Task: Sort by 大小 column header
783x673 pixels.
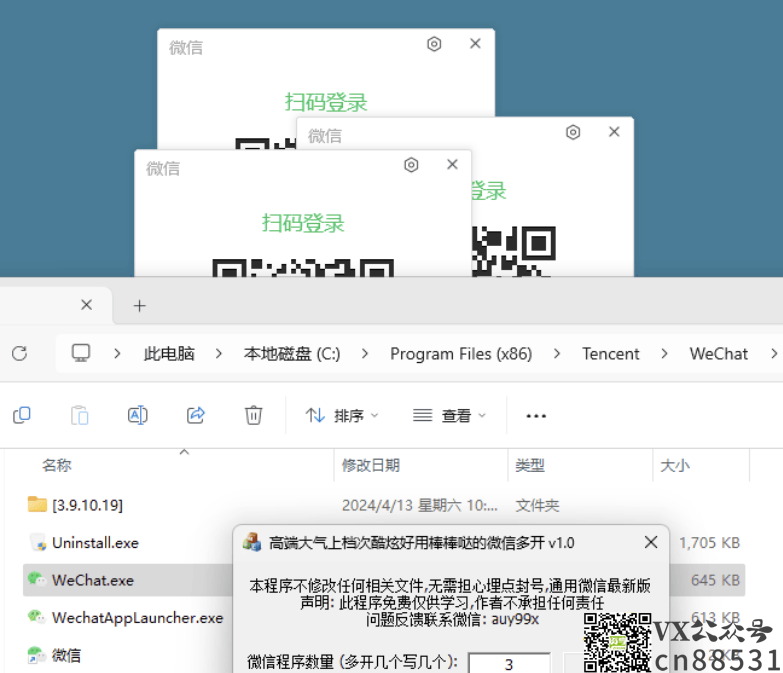Action: coord(675,465)
